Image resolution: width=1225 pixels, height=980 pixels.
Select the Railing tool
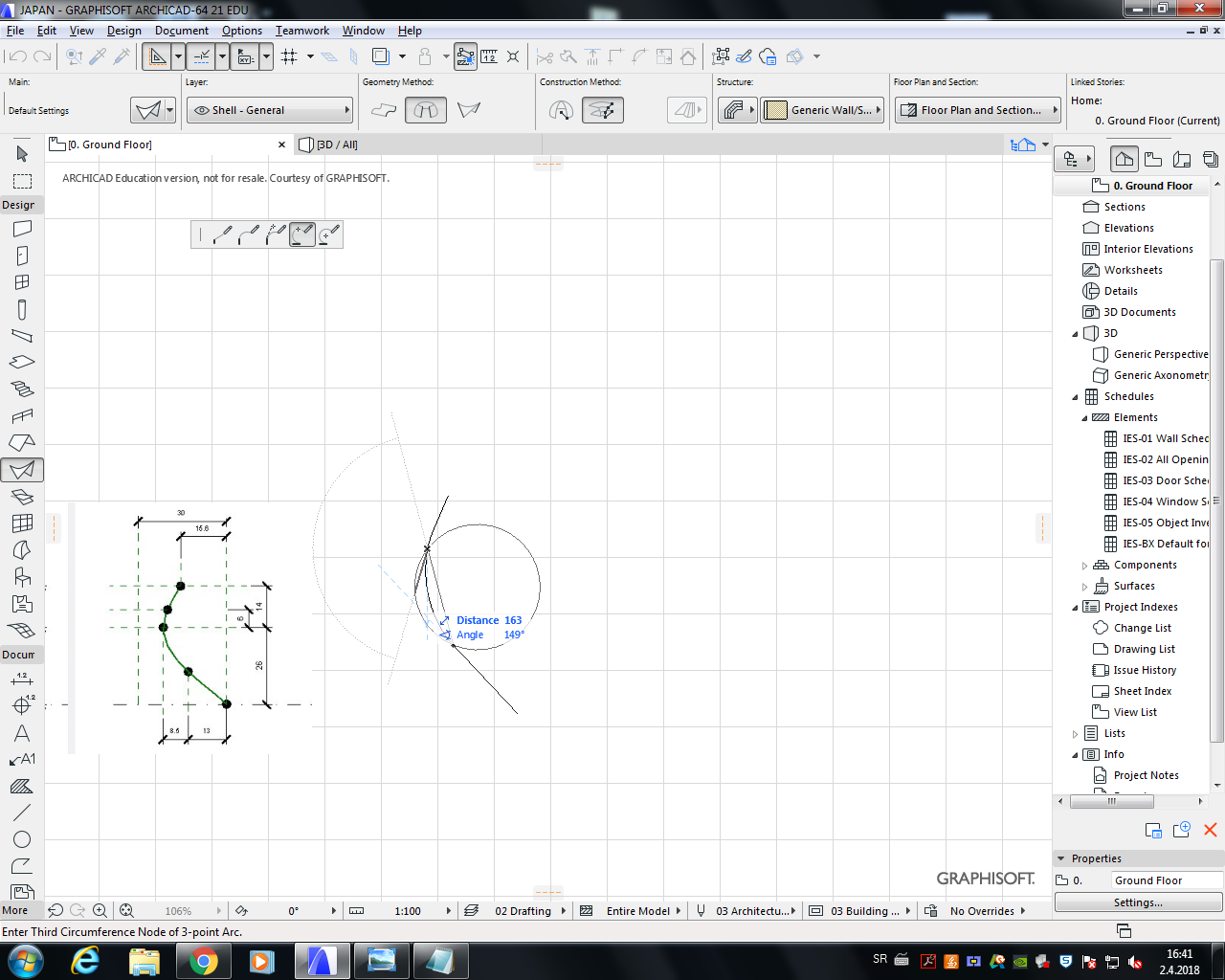coord(22,416)
